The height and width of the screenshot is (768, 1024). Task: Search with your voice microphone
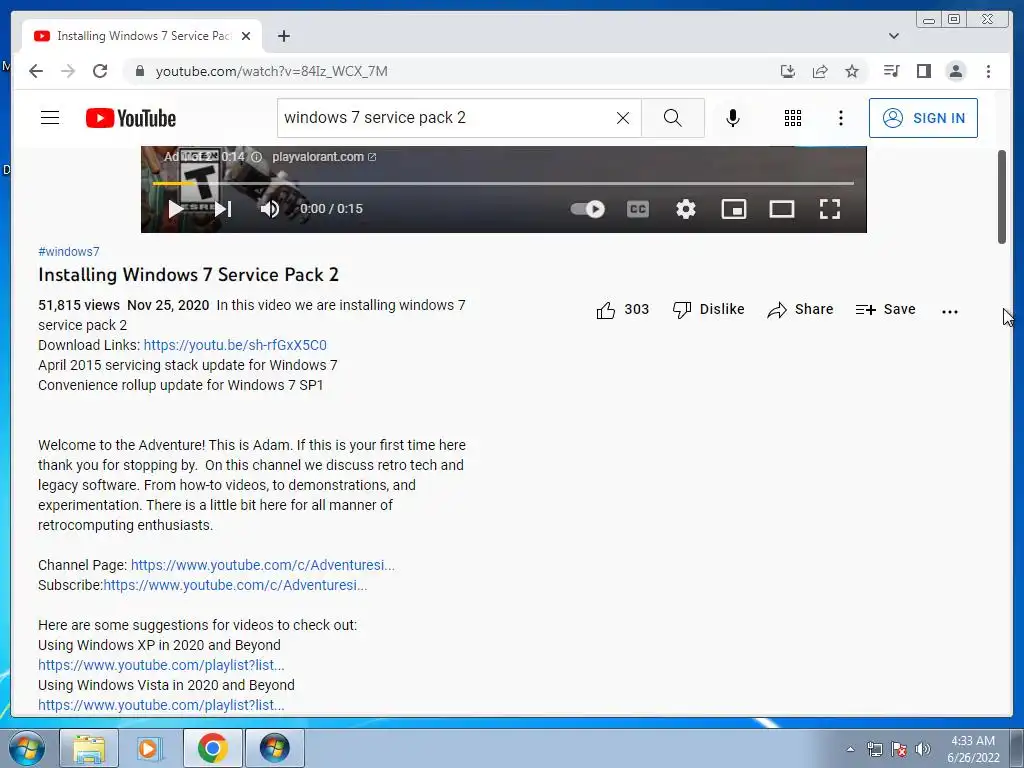(x=733, y=118)
